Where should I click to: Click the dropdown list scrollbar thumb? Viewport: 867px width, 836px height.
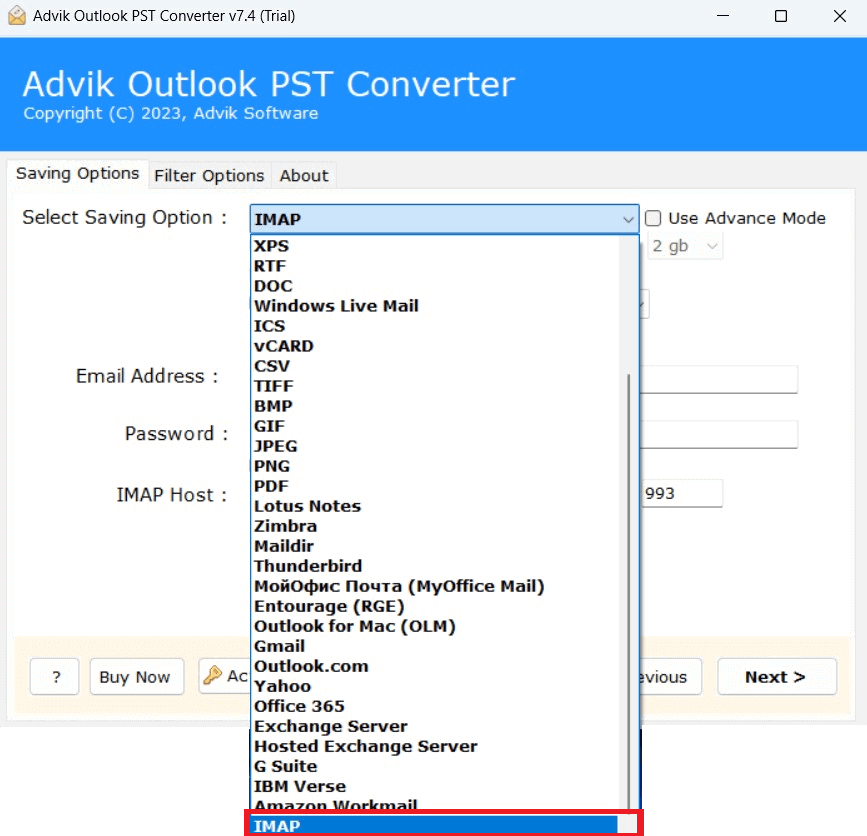(x=629, y=591)
